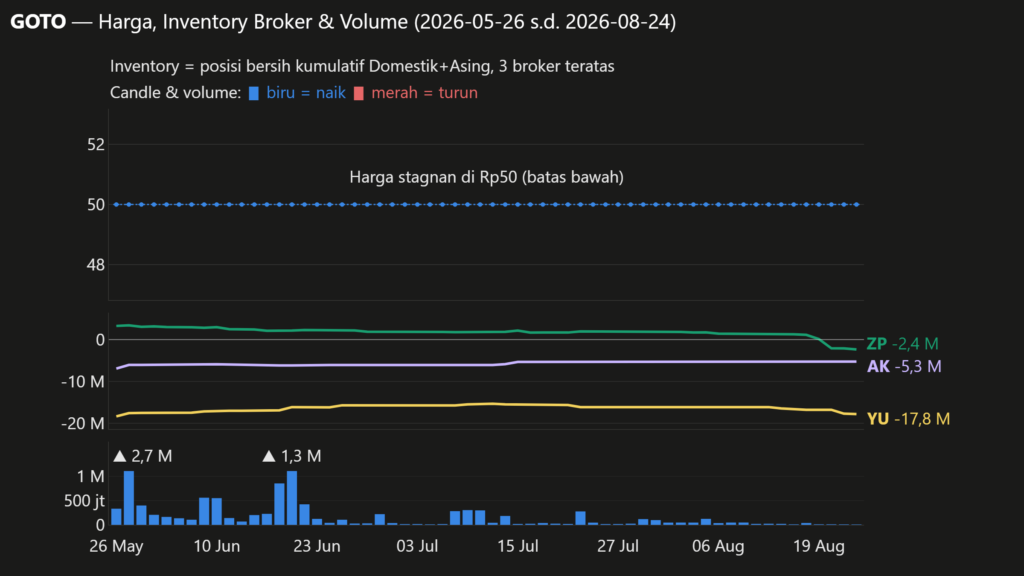Image resolution: width=1024 pixels, height=576 pixels.
Task: Click the 26 May x-axis date label
Action: (116, 546)
